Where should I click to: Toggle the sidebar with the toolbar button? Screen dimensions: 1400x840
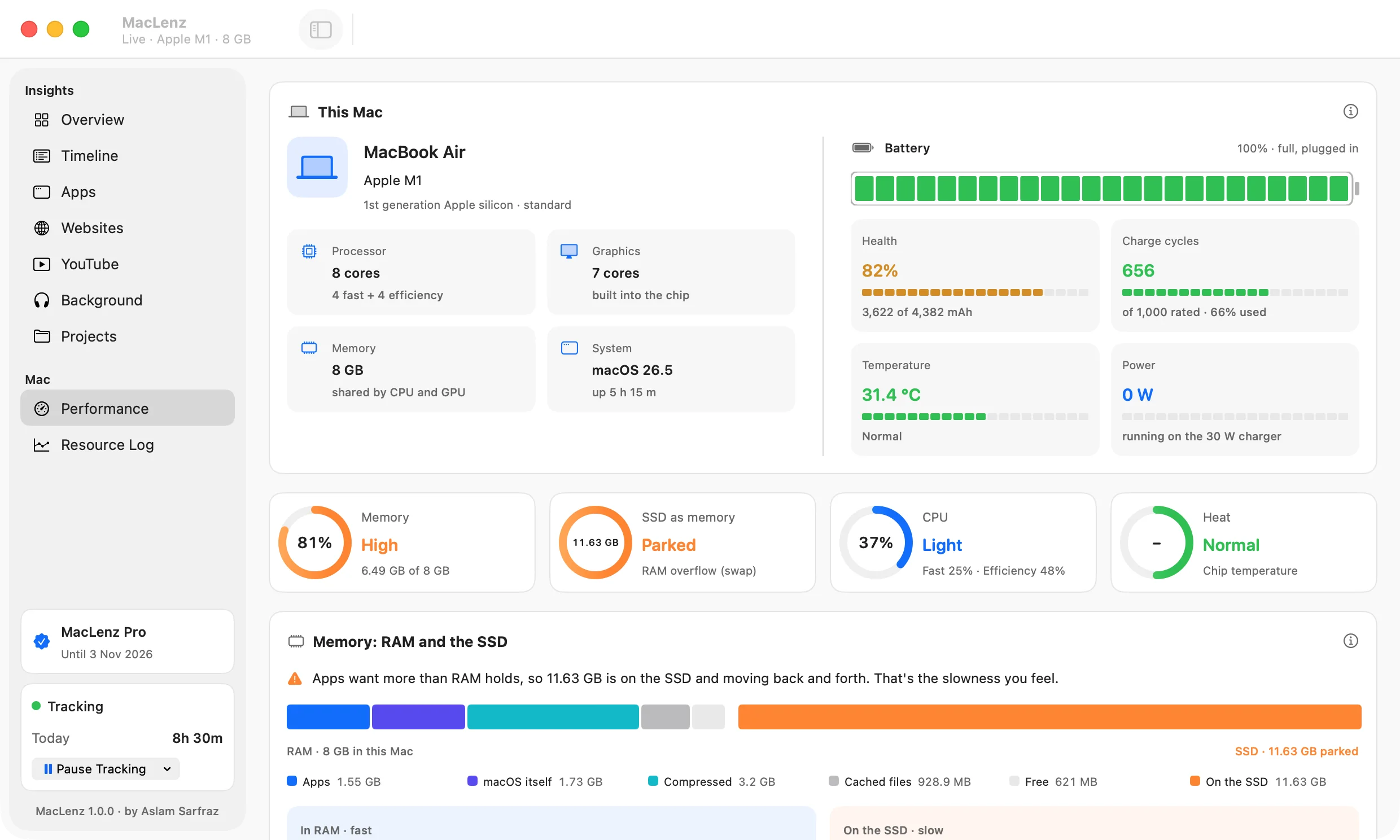pos(320,29)
